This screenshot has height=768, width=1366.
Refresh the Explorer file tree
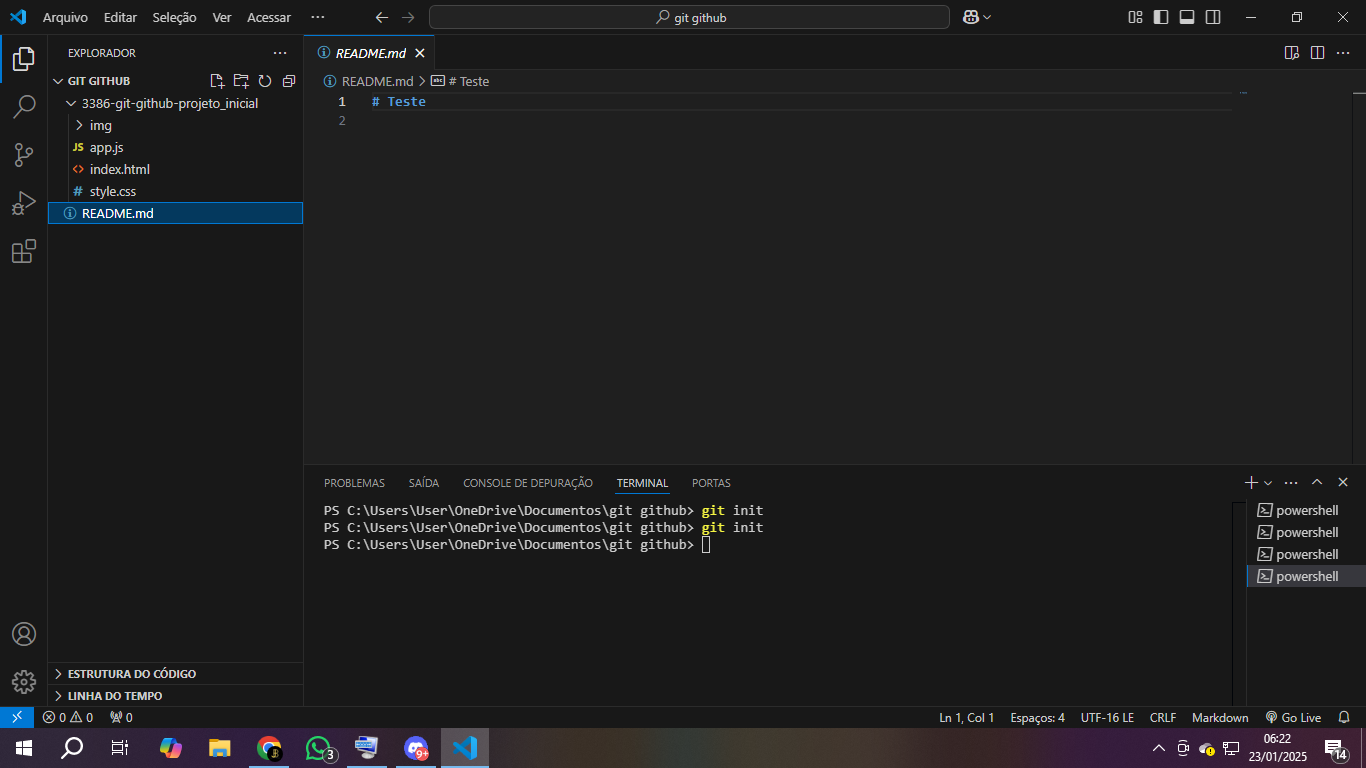tap(265, 81)
